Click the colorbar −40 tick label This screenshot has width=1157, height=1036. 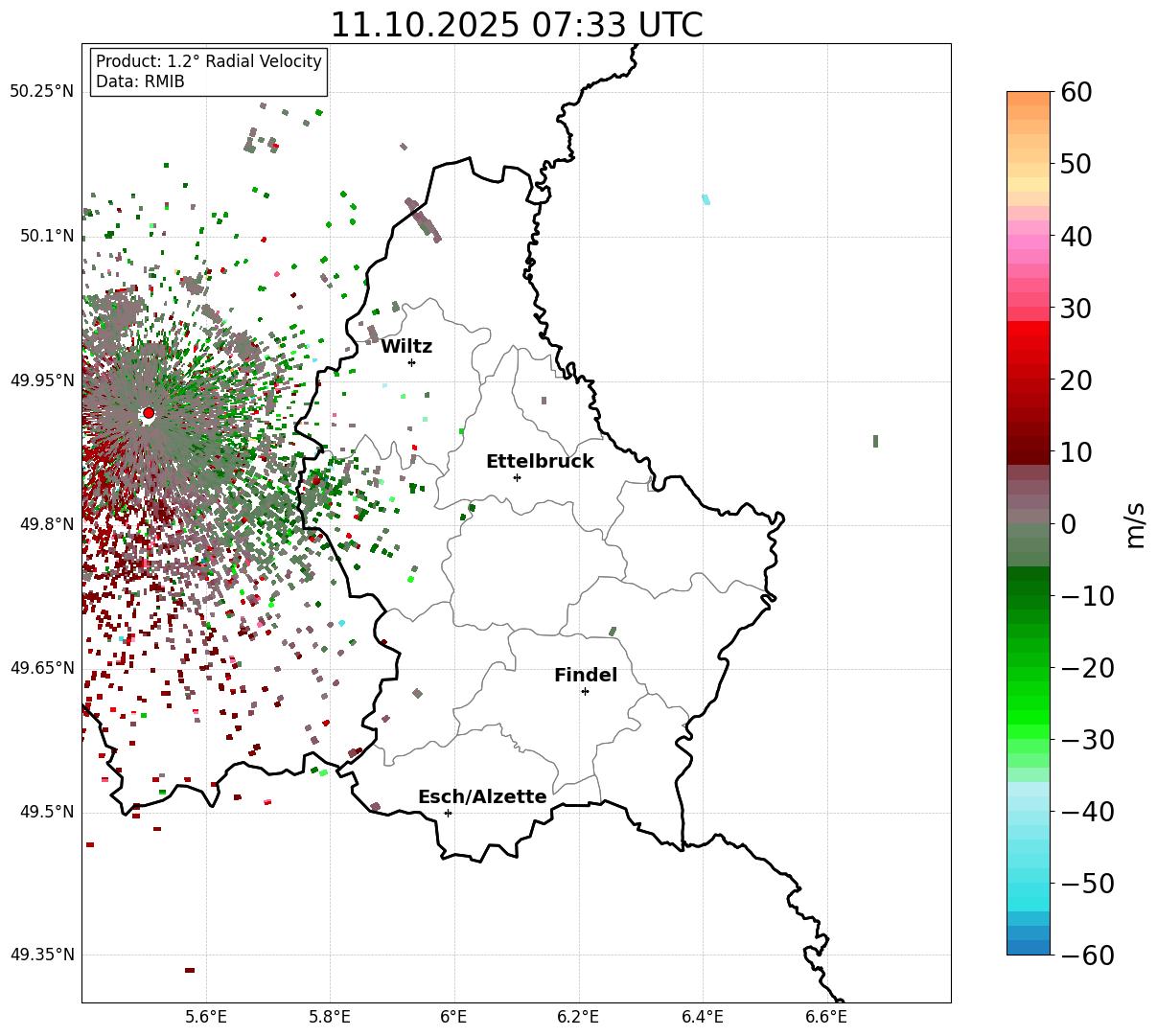1087,812
